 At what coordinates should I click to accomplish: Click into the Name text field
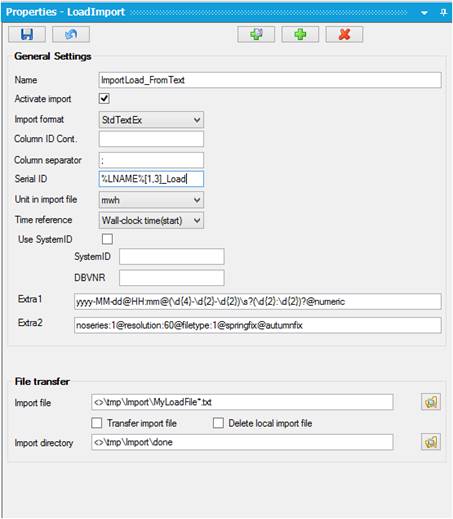click(x=270, y=80)
